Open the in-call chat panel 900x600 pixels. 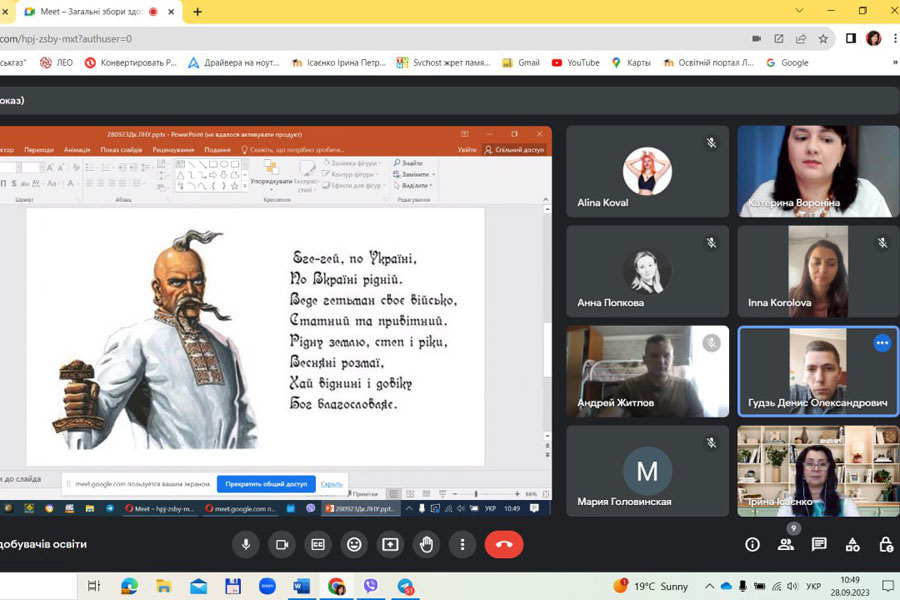[819, 544]
